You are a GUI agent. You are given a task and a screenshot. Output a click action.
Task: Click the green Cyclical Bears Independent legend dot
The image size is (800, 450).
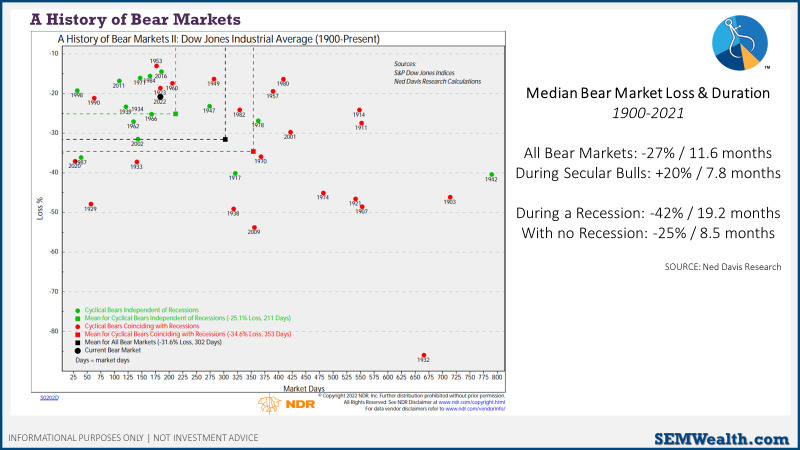click(x=78, y=310)
